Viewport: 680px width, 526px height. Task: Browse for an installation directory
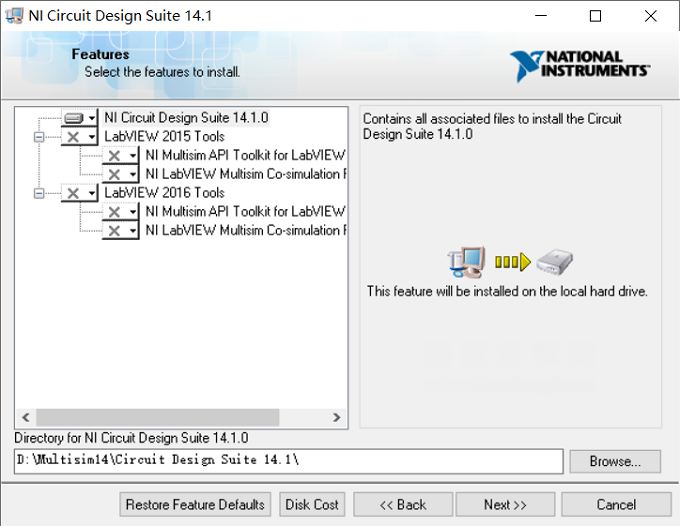[x=615, y=461]
